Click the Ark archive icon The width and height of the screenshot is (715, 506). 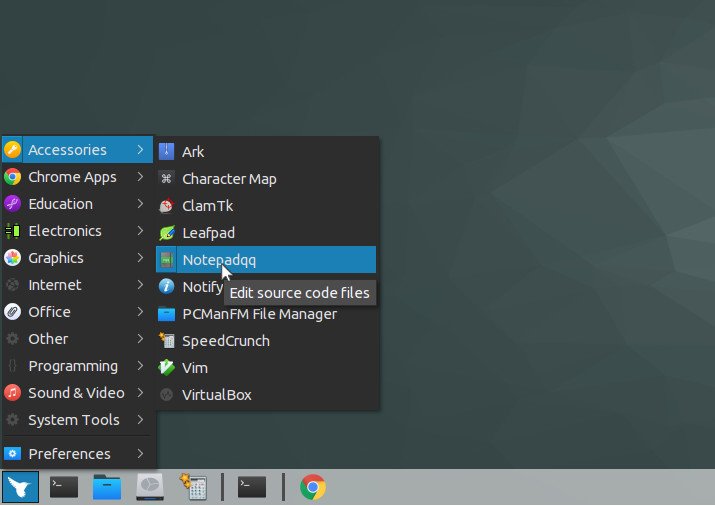click(x=166, y=151)
